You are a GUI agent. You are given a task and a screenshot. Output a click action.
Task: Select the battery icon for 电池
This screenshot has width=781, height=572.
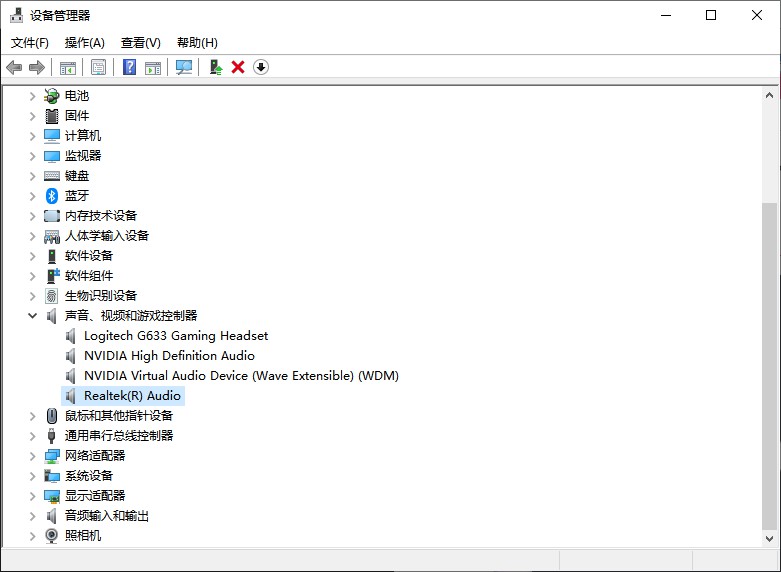point(52,96)
